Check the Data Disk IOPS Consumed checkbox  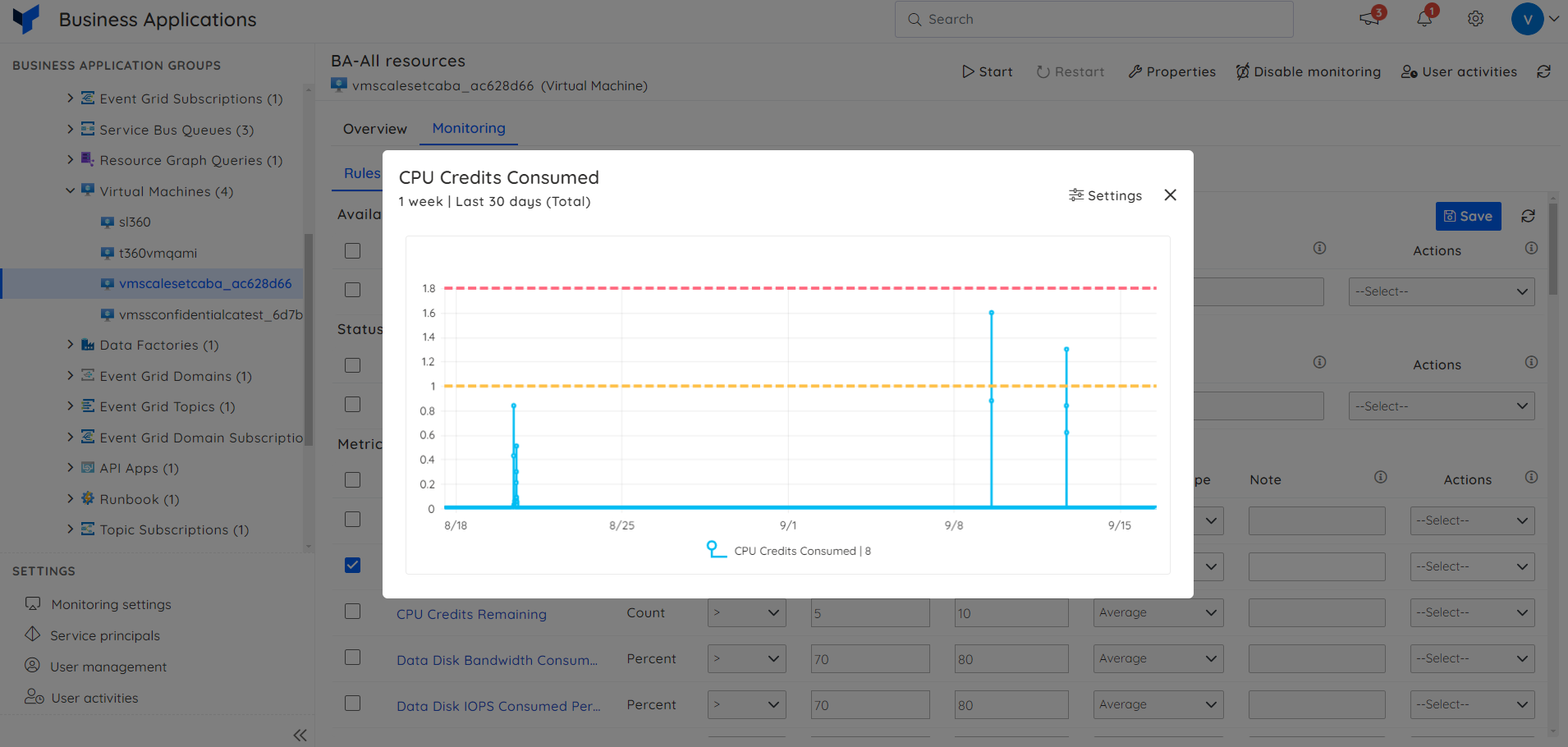(352, 703)
